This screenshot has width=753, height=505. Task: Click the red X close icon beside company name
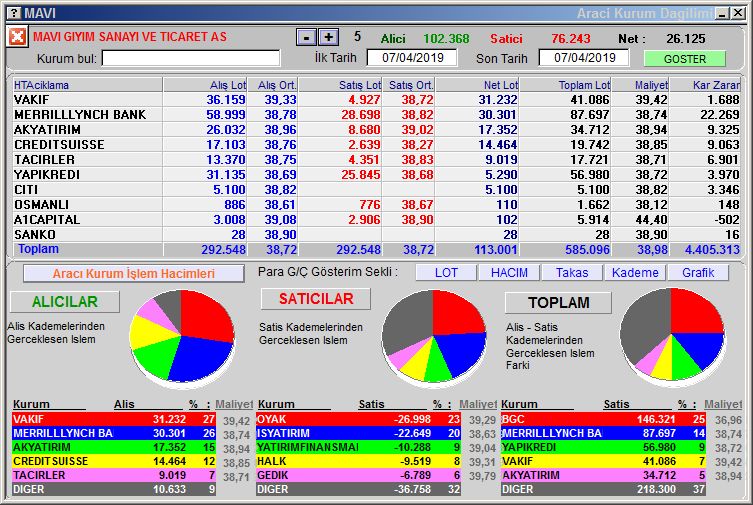pyautogui.click(x=17, y=37)
